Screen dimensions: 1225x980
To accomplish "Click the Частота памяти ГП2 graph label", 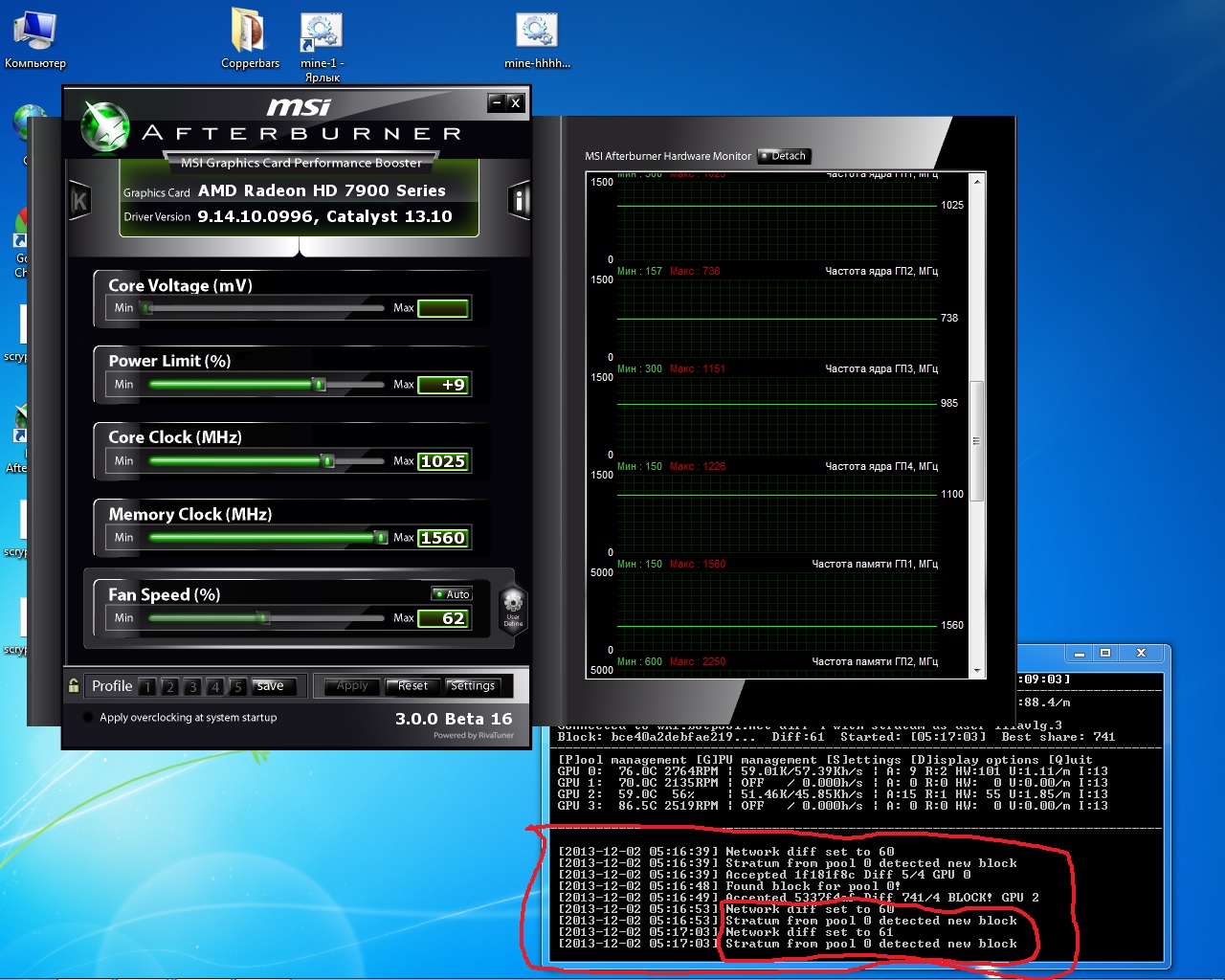I will click(875, 662).
